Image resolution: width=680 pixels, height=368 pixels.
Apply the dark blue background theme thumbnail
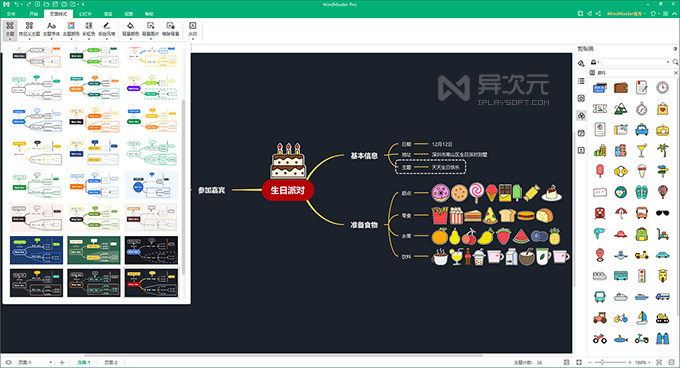[x=36, y=250]
